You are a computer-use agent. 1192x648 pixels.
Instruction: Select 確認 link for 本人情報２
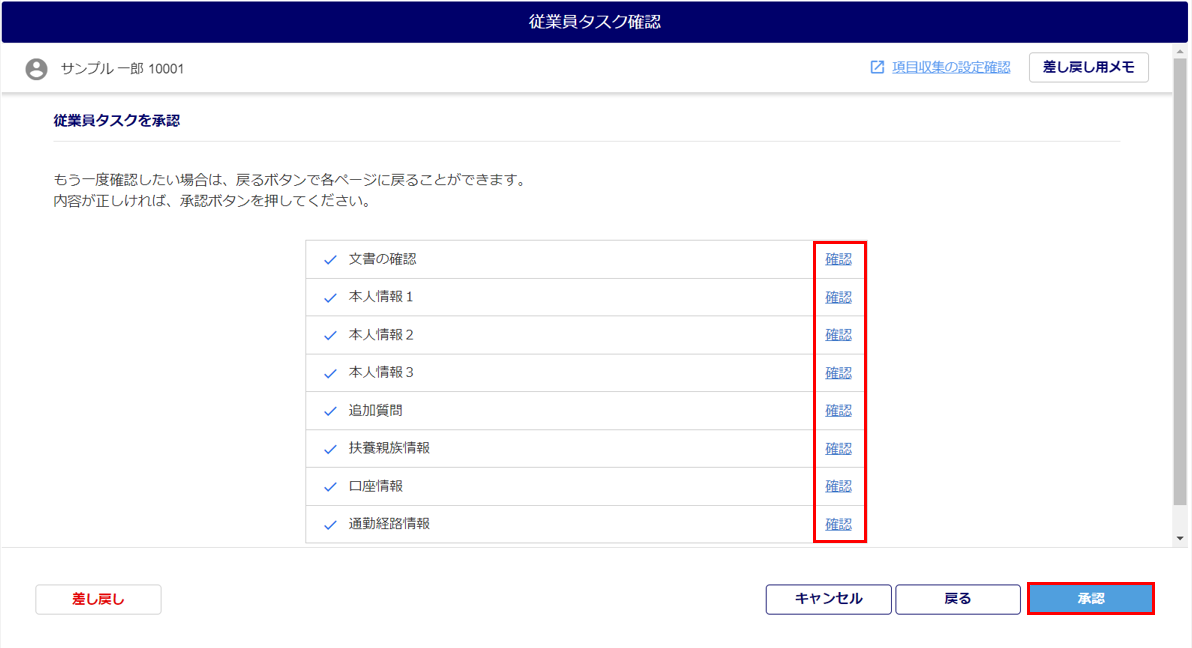coord(838,335)
